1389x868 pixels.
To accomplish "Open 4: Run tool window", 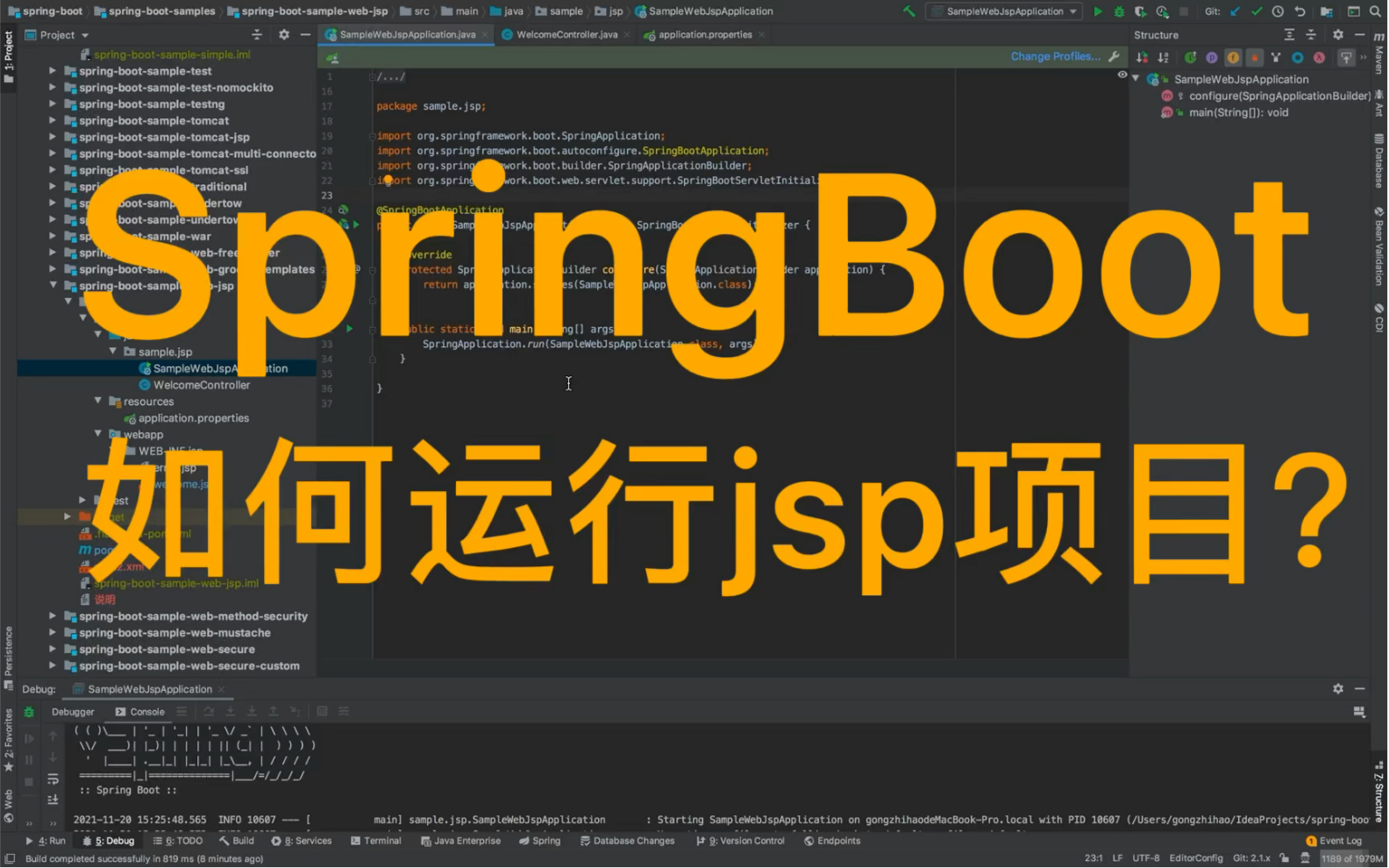I will [x=46, y=841].
